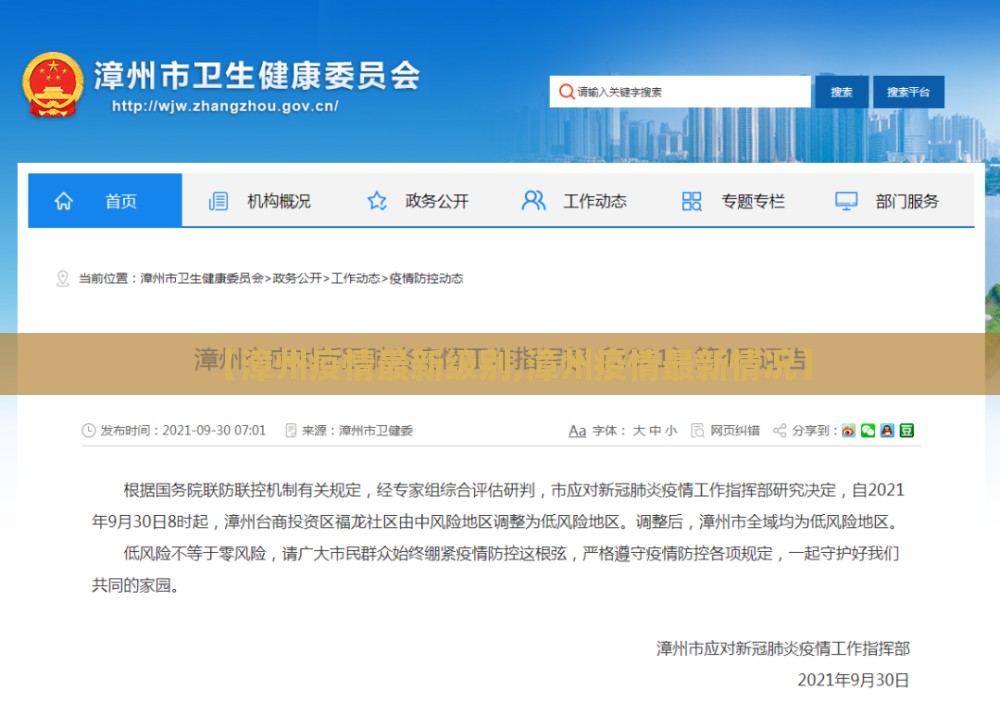This screenshot has height=728, width=1000.
Task: Share to QQ icon
Action: click(x=887, y=430)
